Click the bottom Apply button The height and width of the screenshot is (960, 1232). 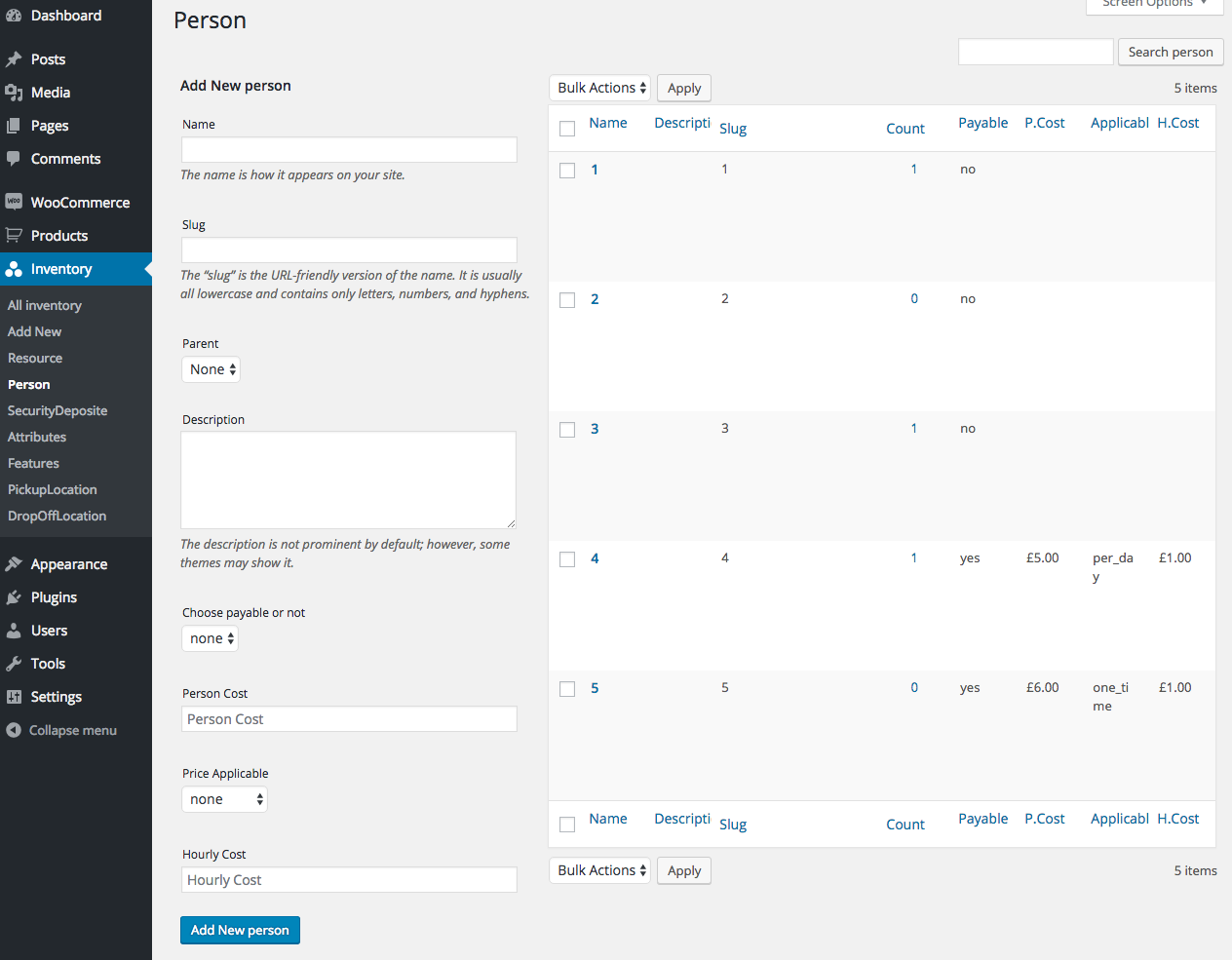tap(684, 870)
